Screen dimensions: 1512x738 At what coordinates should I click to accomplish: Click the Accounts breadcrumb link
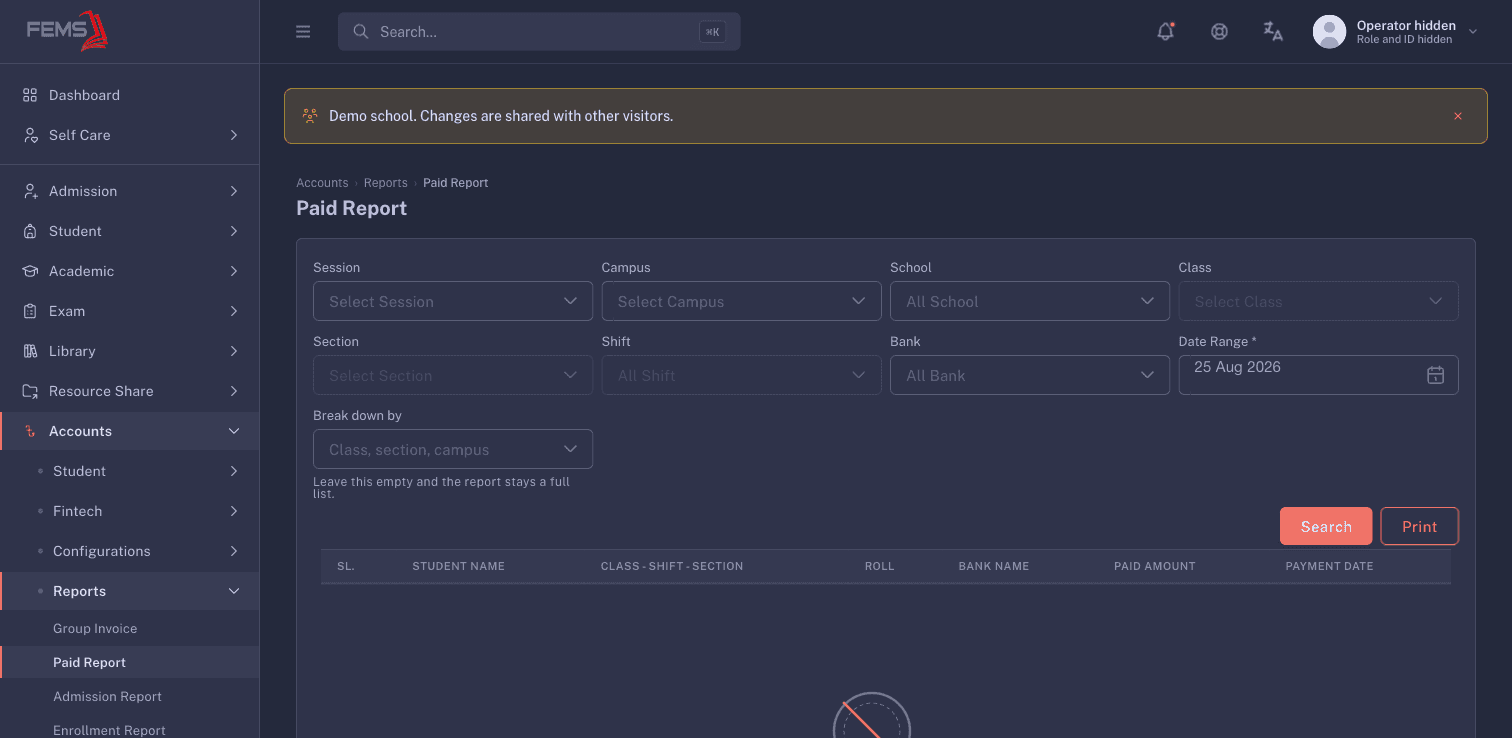pos(322,183)
